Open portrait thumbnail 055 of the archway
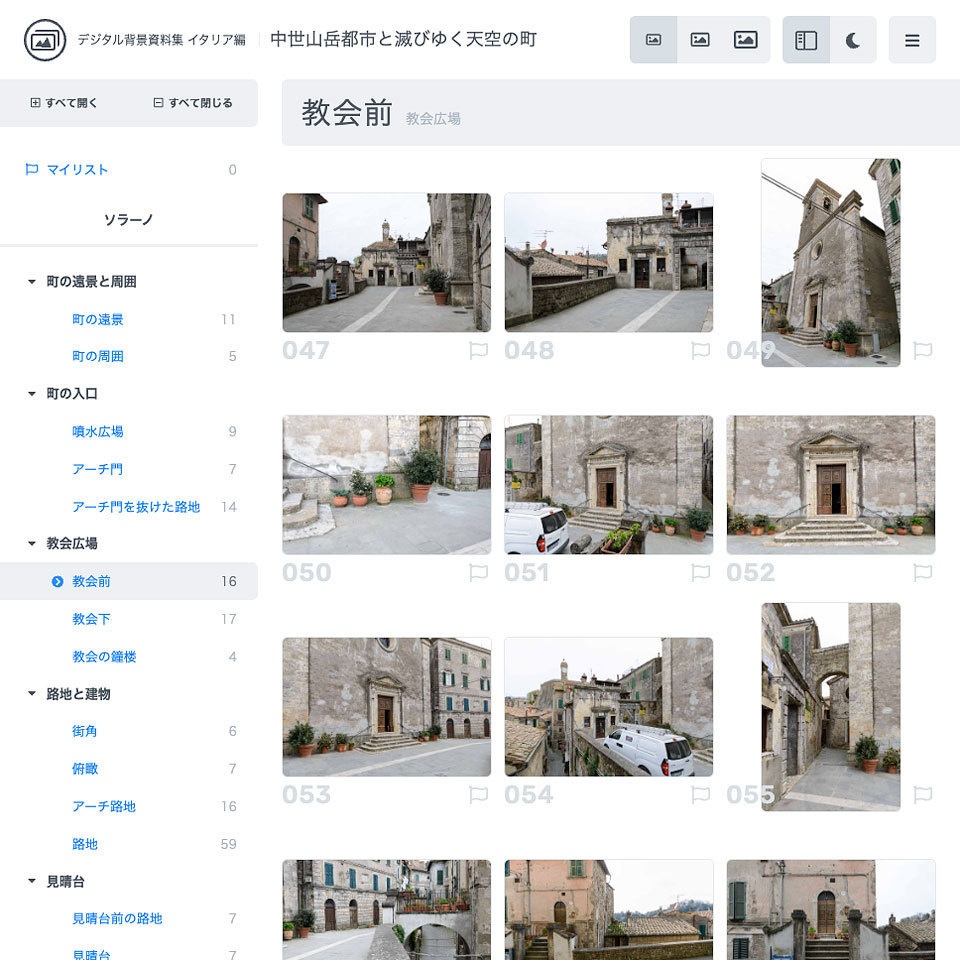The image size is (960, 960). pos(831,707)
